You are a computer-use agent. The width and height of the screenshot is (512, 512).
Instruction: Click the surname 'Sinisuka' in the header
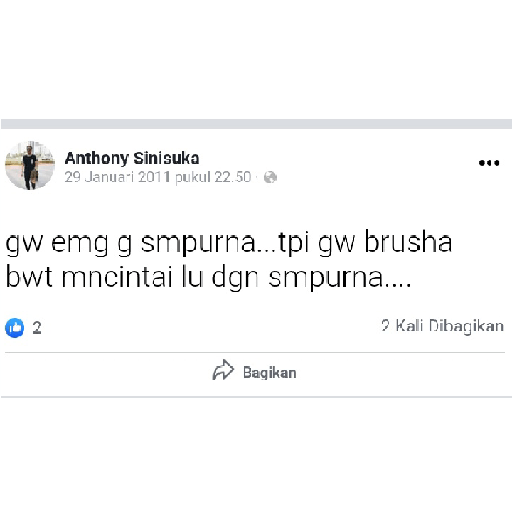click(x=166, y=158)
